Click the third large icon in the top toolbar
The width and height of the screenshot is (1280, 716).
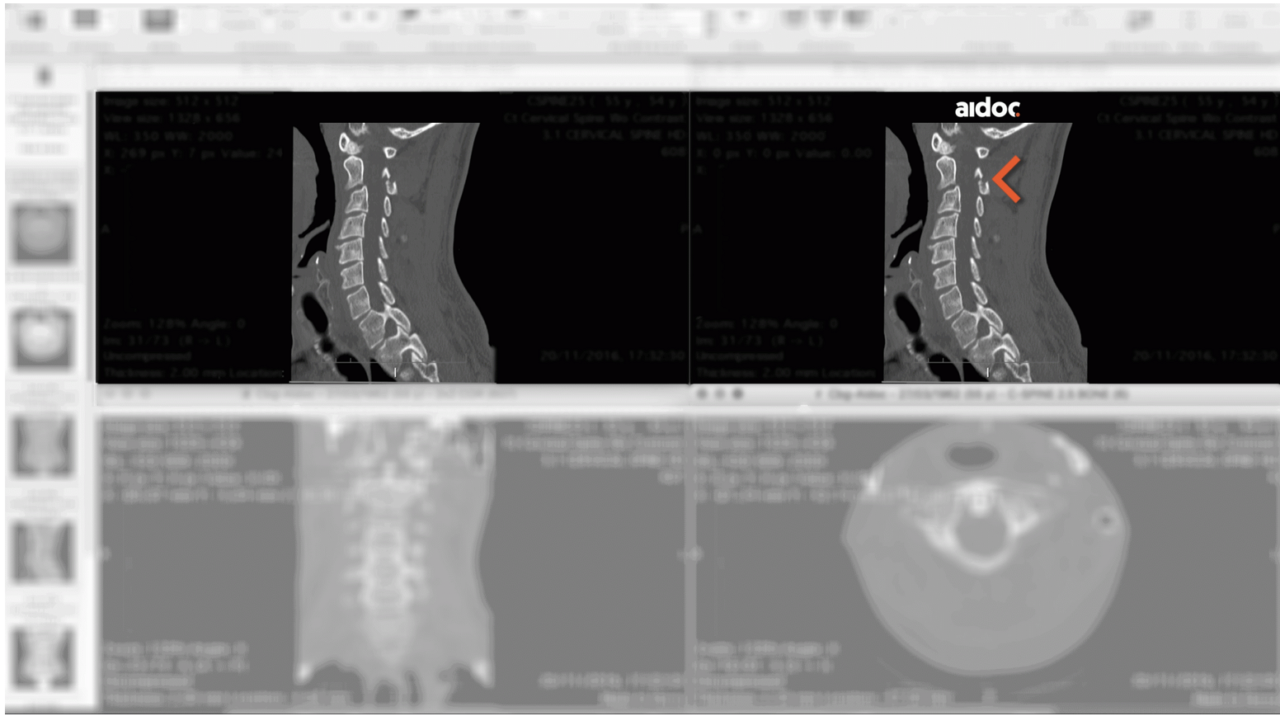(157, 20)
